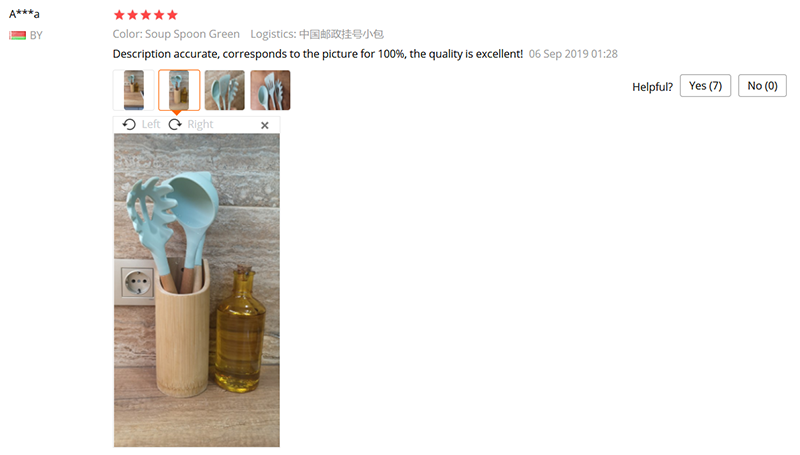Click the rotate left arrow icon
Screen dimensions: 800x455
coord(129,124)
